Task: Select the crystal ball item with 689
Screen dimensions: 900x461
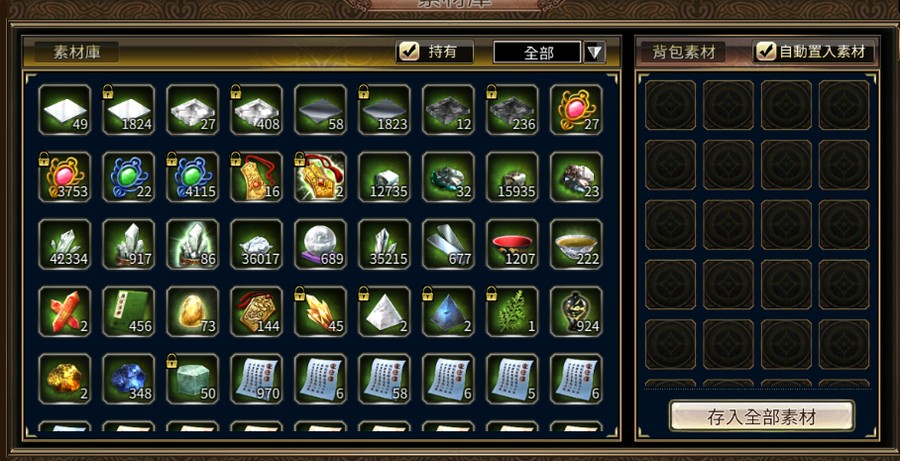Action: pyautogui.click(x=320, y=244)
